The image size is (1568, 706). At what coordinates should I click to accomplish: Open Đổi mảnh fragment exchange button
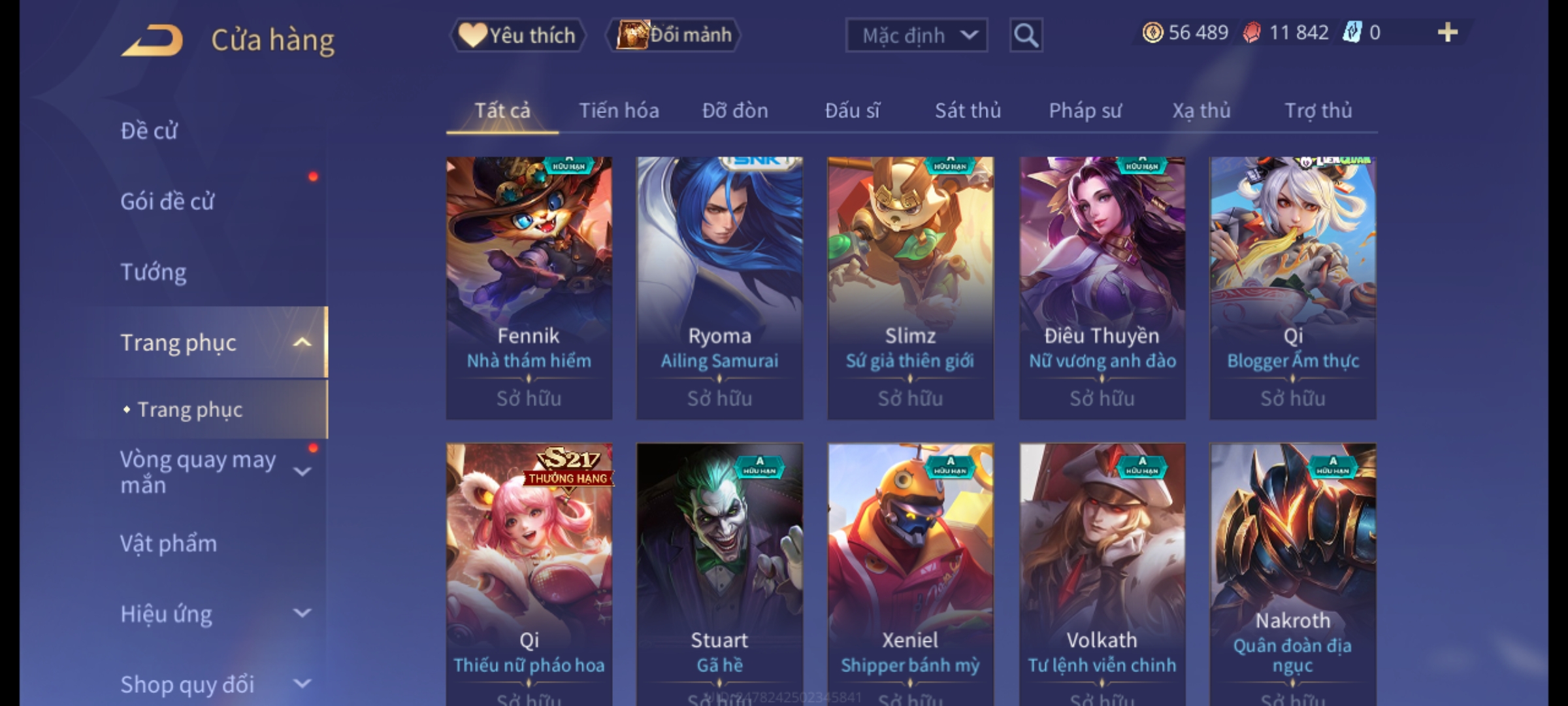coord(674,35)
